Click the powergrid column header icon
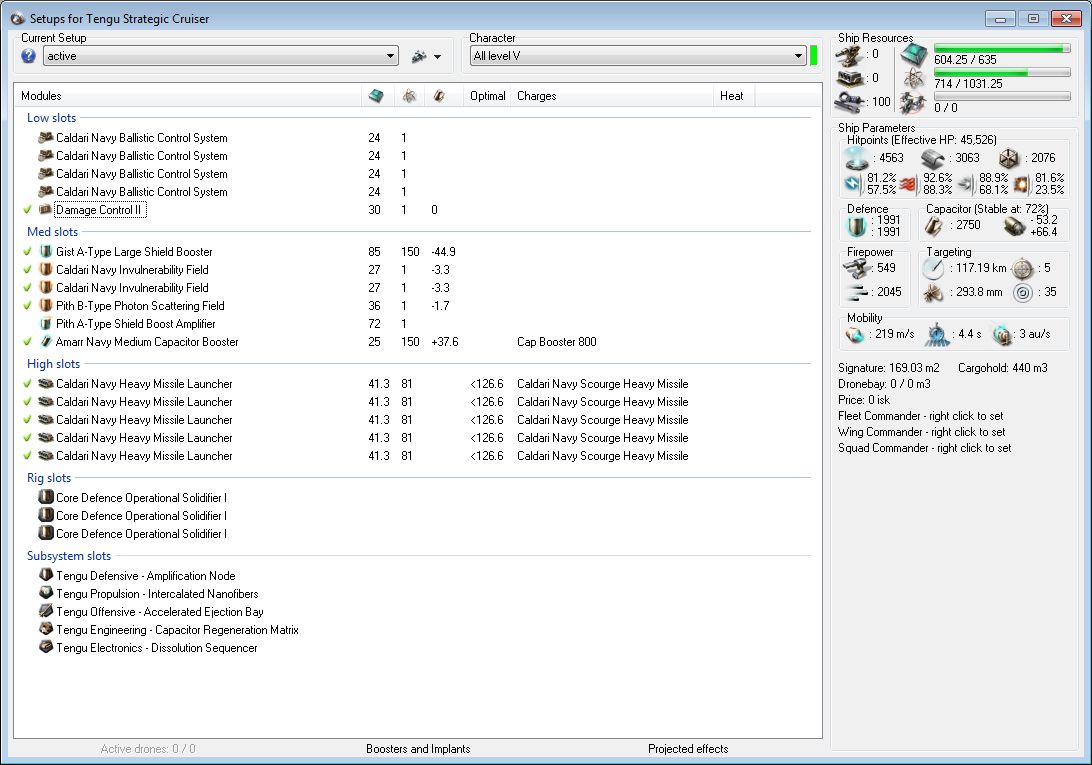The image size is (1092, 765). click(409, 96)
